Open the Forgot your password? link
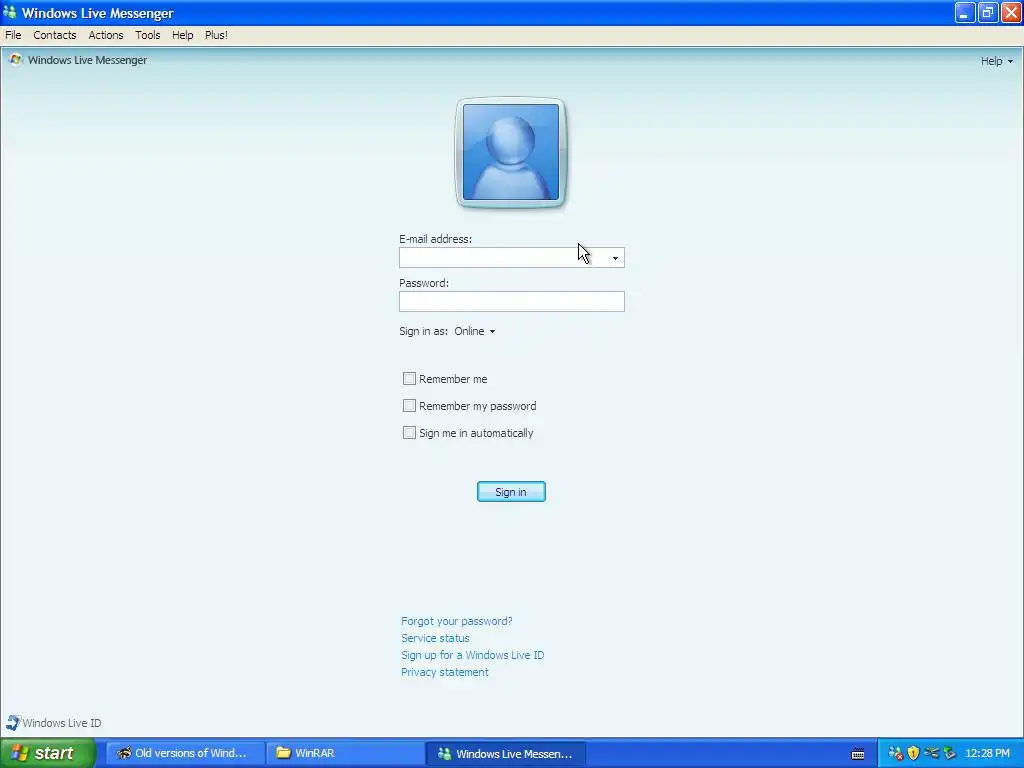The height and width of the screenshot is (768, 1024). [x=456, y=621]
